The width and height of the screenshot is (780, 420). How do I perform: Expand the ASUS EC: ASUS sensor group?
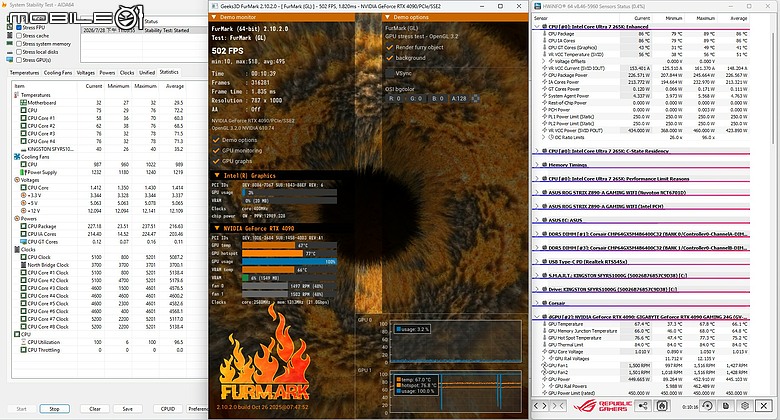tap(537, 220)
